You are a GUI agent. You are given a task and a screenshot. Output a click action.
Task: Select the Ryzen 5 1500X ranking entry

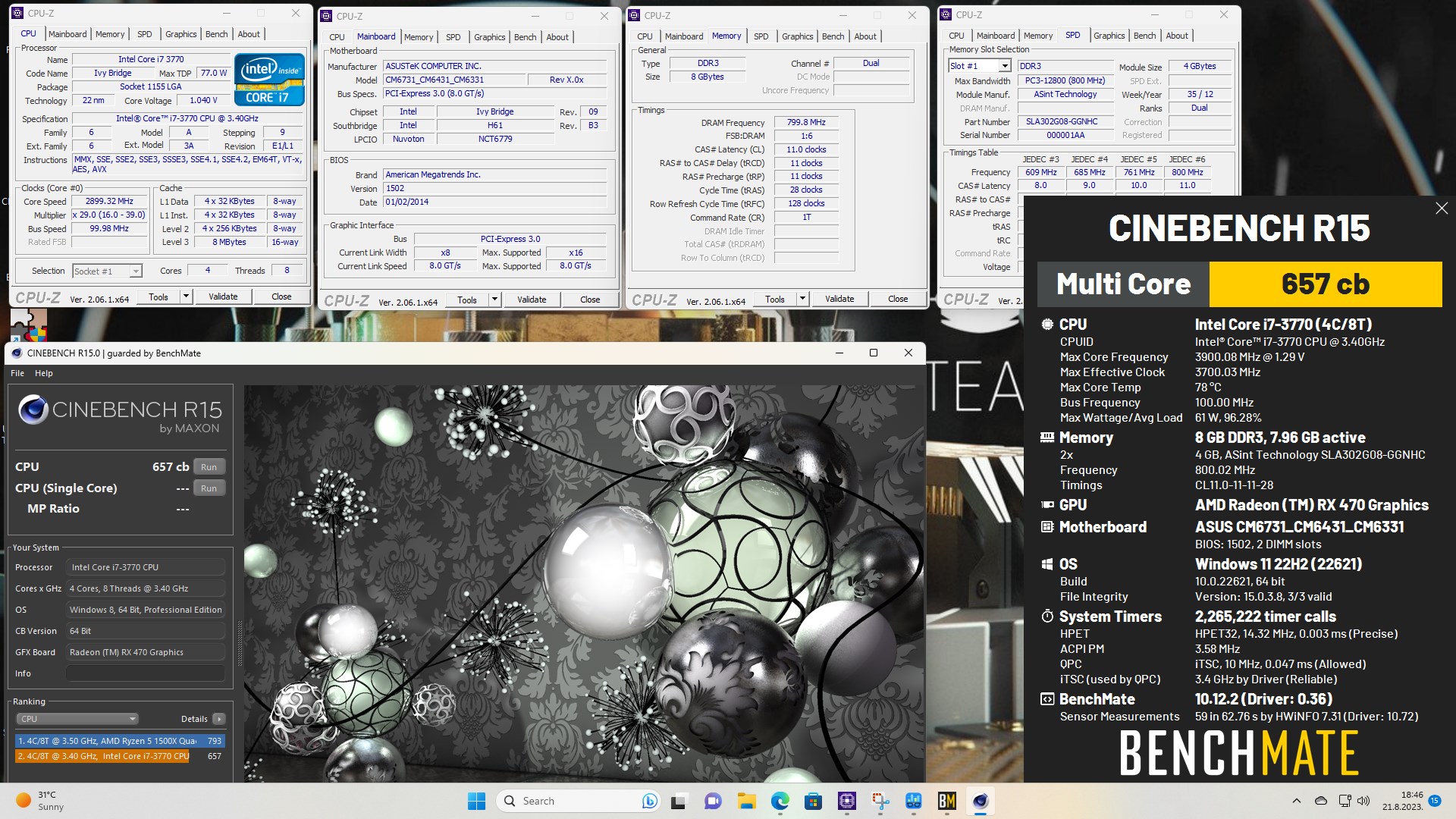coord(120,741)
